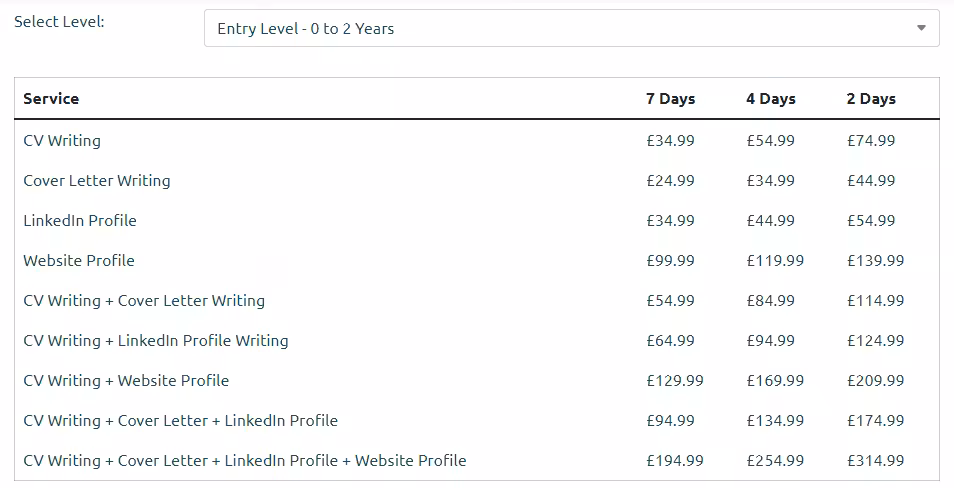Select CV Writing + Cover Letter Writing
Viewport: 954px width, 488px height.
tap(144, 300)
